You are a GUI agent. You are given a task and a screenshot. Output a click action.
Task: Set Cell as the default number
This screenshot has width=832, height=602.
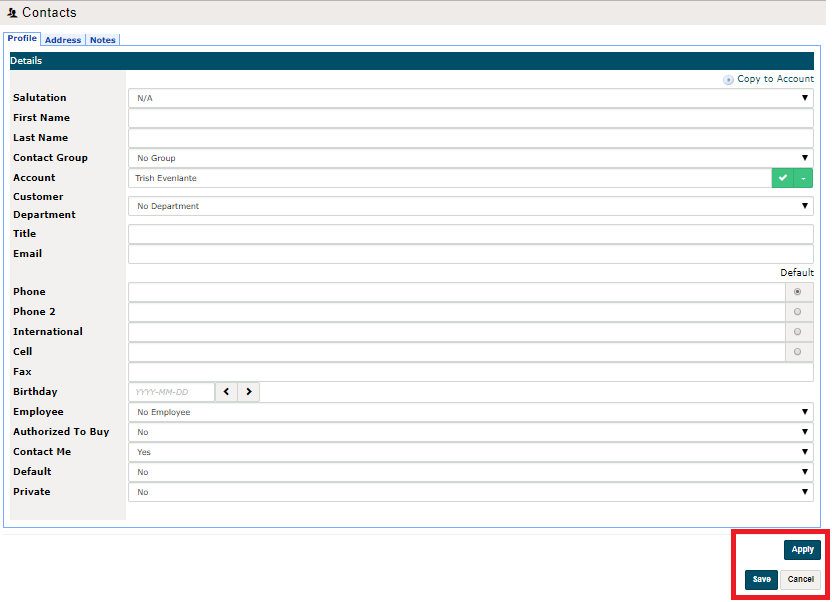pos(797,351)
